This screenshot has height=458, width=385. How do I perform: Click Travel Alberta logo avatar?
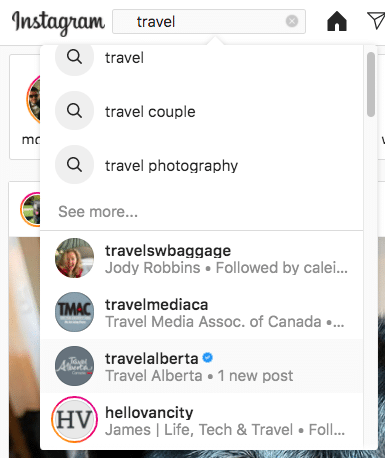pos(74,366)
